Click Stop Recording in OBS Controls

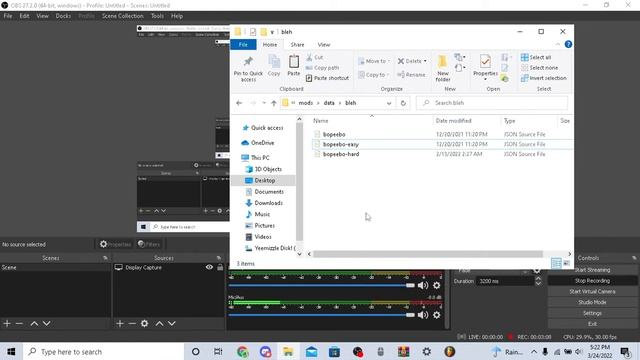tap(592, 281)
